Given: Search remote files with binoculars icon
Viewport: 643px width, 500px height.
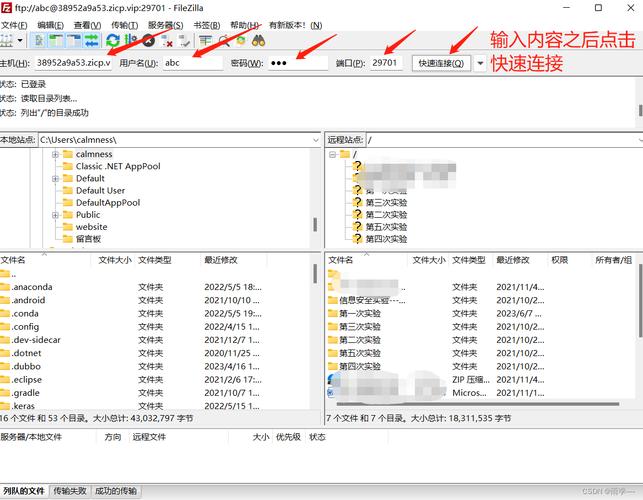Looking at the screenshot, I should [x=258, y=40].
